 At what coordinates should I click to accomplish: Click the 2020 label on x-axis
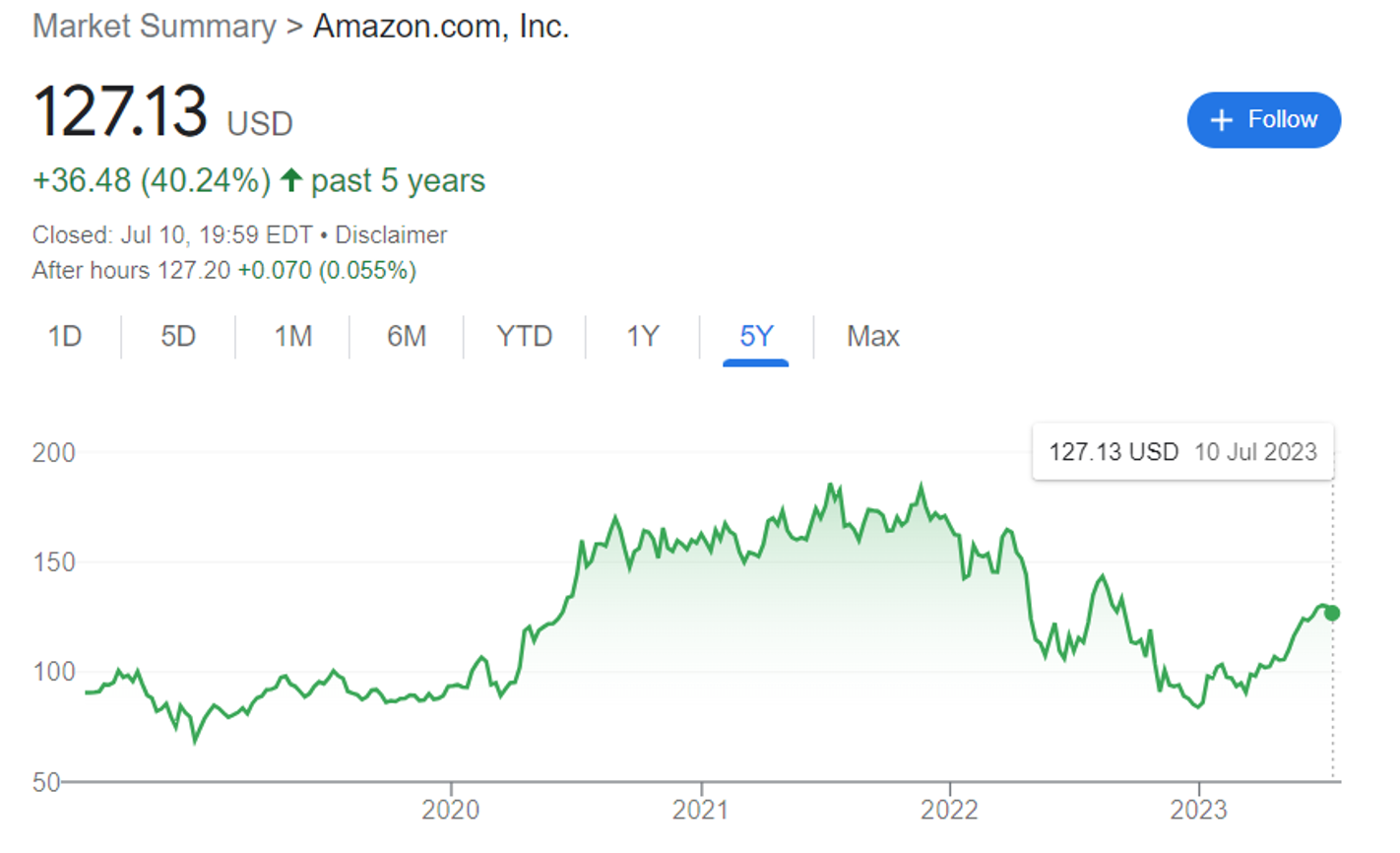click(451, 810)
